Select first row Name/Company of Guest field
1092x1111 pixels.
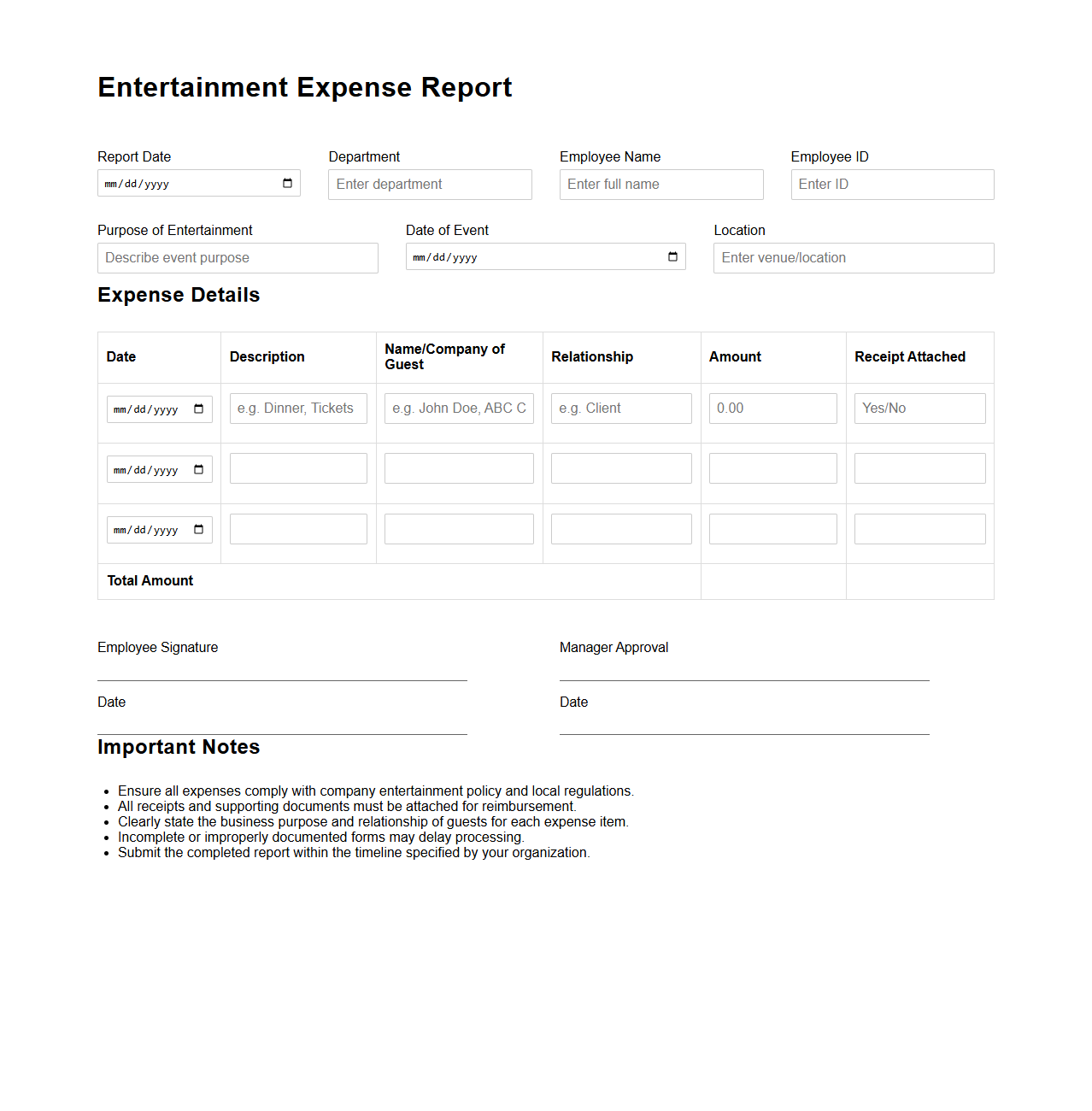pyautogui.click(x=459, y=409)
